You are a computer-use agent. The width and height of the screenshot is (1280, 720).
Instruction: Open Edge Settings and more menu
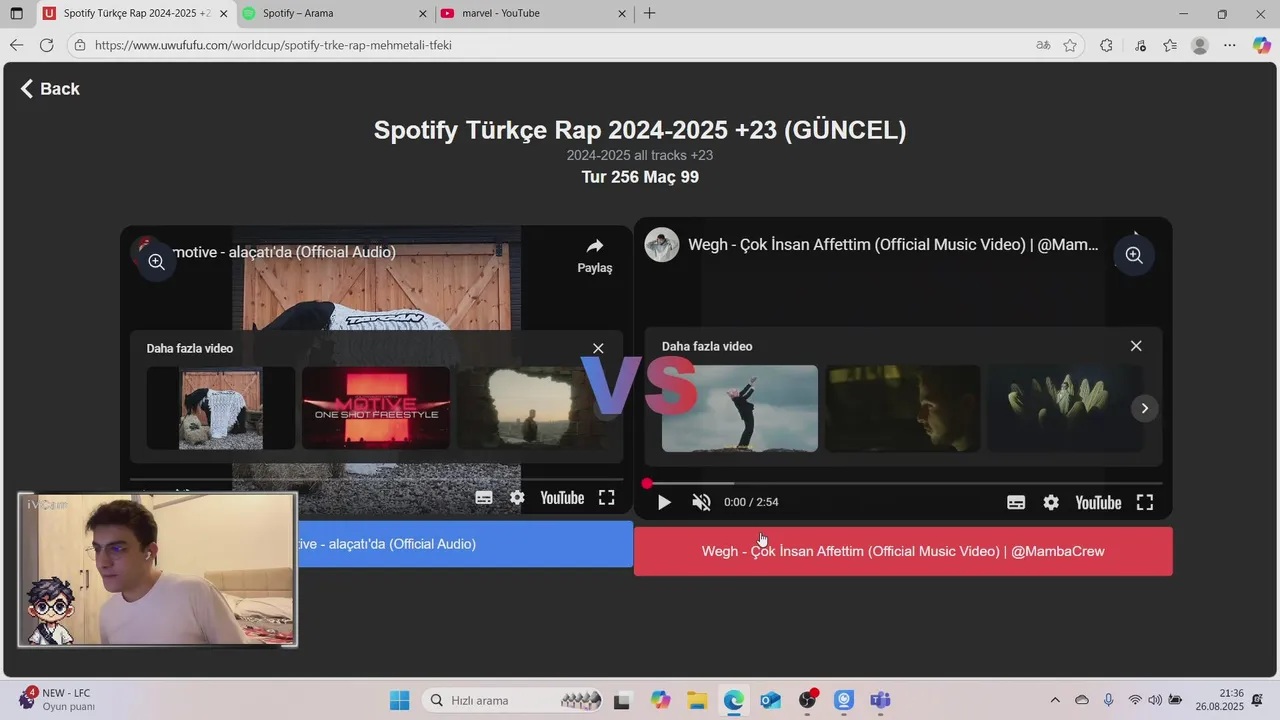(1230, 45)
